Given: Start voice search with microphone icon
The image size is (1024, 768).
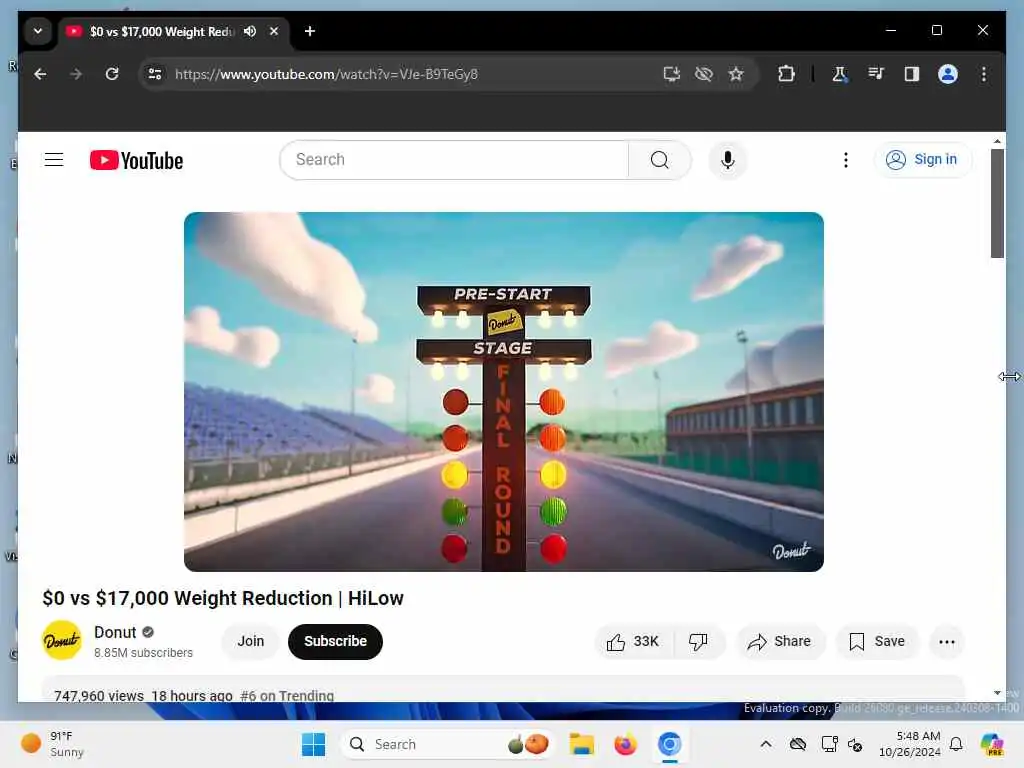Looking at the screenshot, I should point(728,160).
